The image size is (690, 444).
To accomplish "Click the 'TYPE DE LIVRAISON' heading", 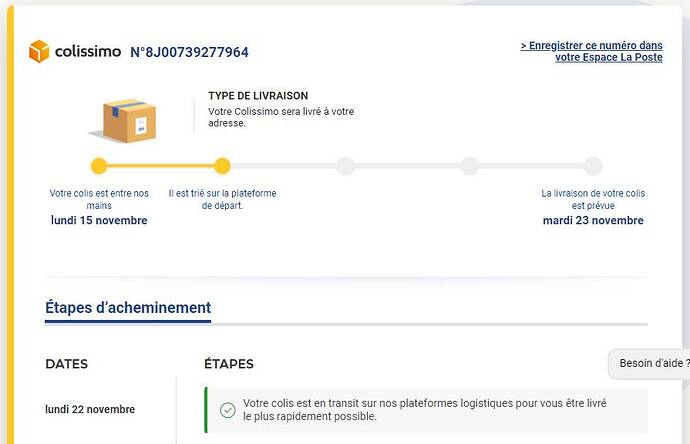I will coord(258,95).
